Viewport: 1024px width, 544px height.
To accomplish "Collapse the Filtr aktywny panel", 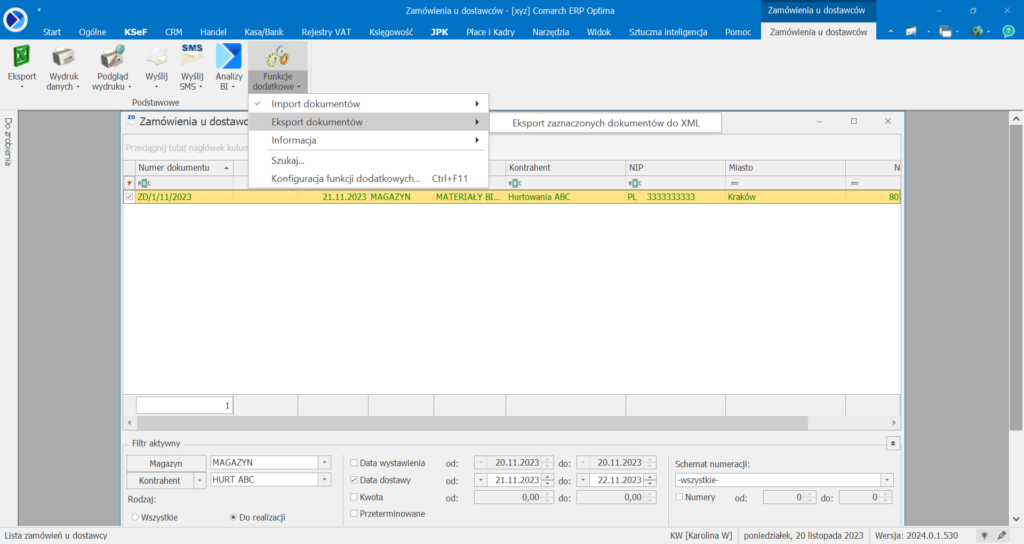I will [x=893, y=442].
